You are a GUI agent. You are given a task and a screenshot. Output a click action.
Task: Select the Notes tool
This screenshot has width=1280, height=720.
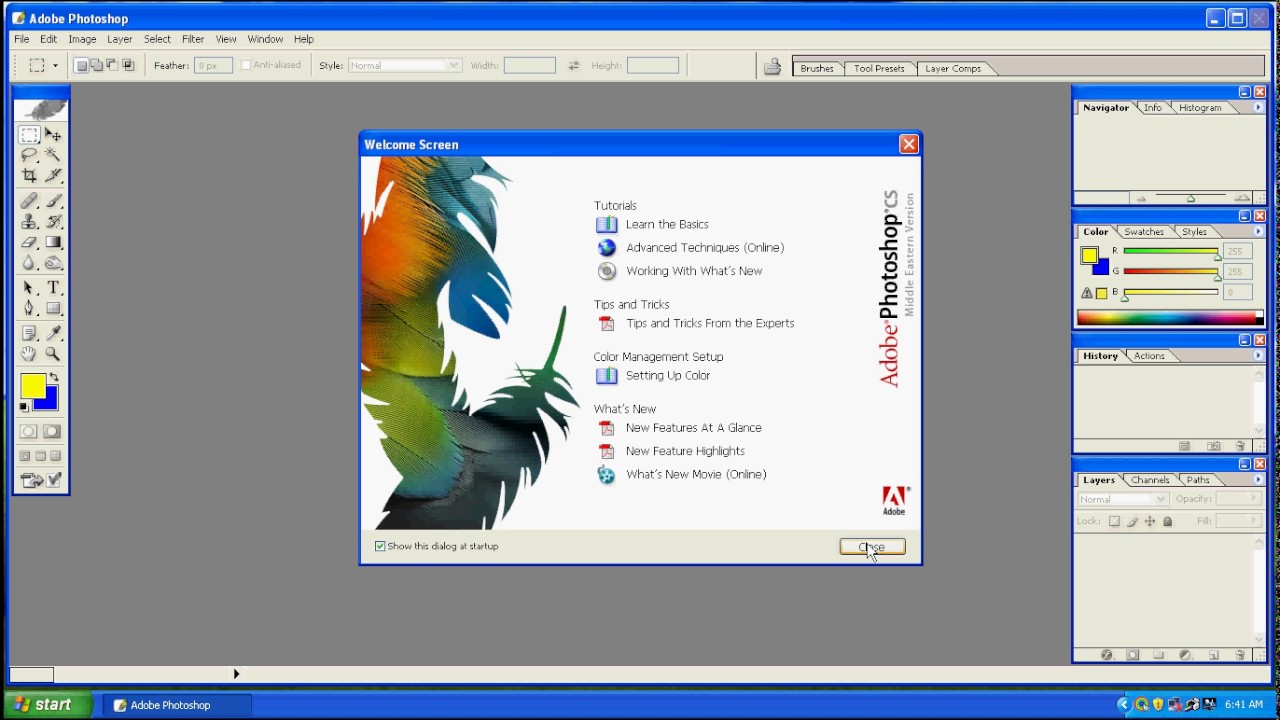tap(29, 333)
